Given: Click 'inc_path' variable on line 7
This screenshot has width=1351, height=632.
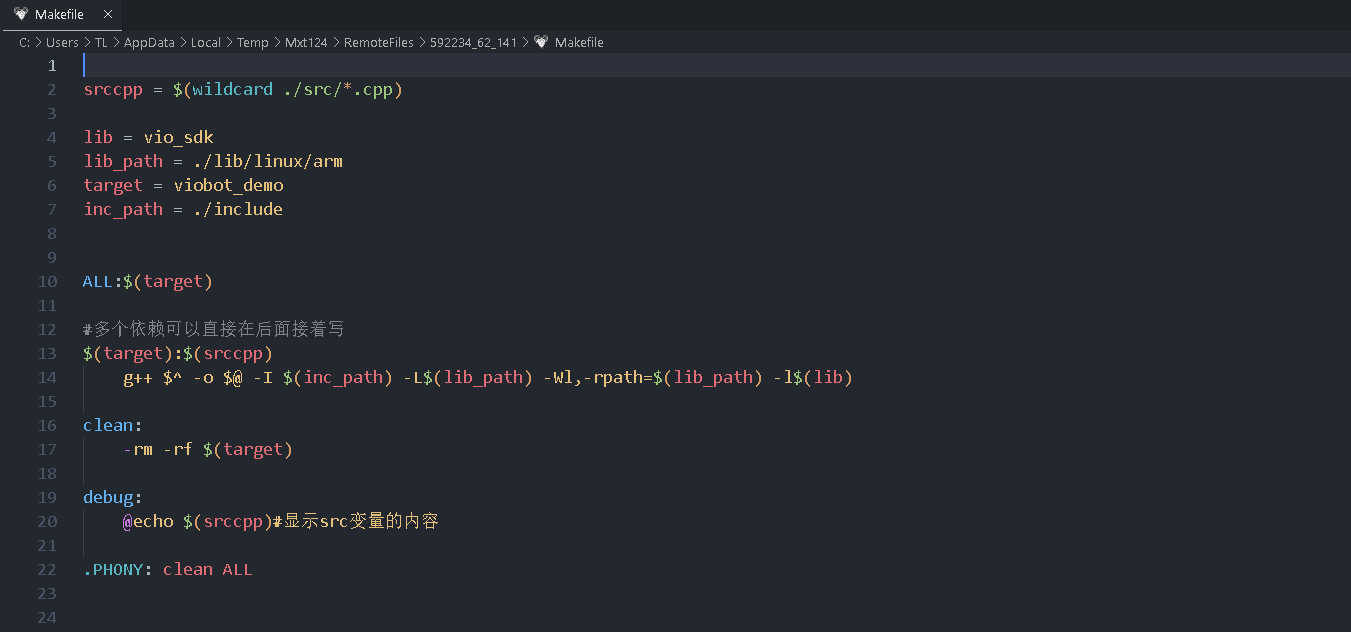Looking at the screenshot, I should (x=123, y=209).
